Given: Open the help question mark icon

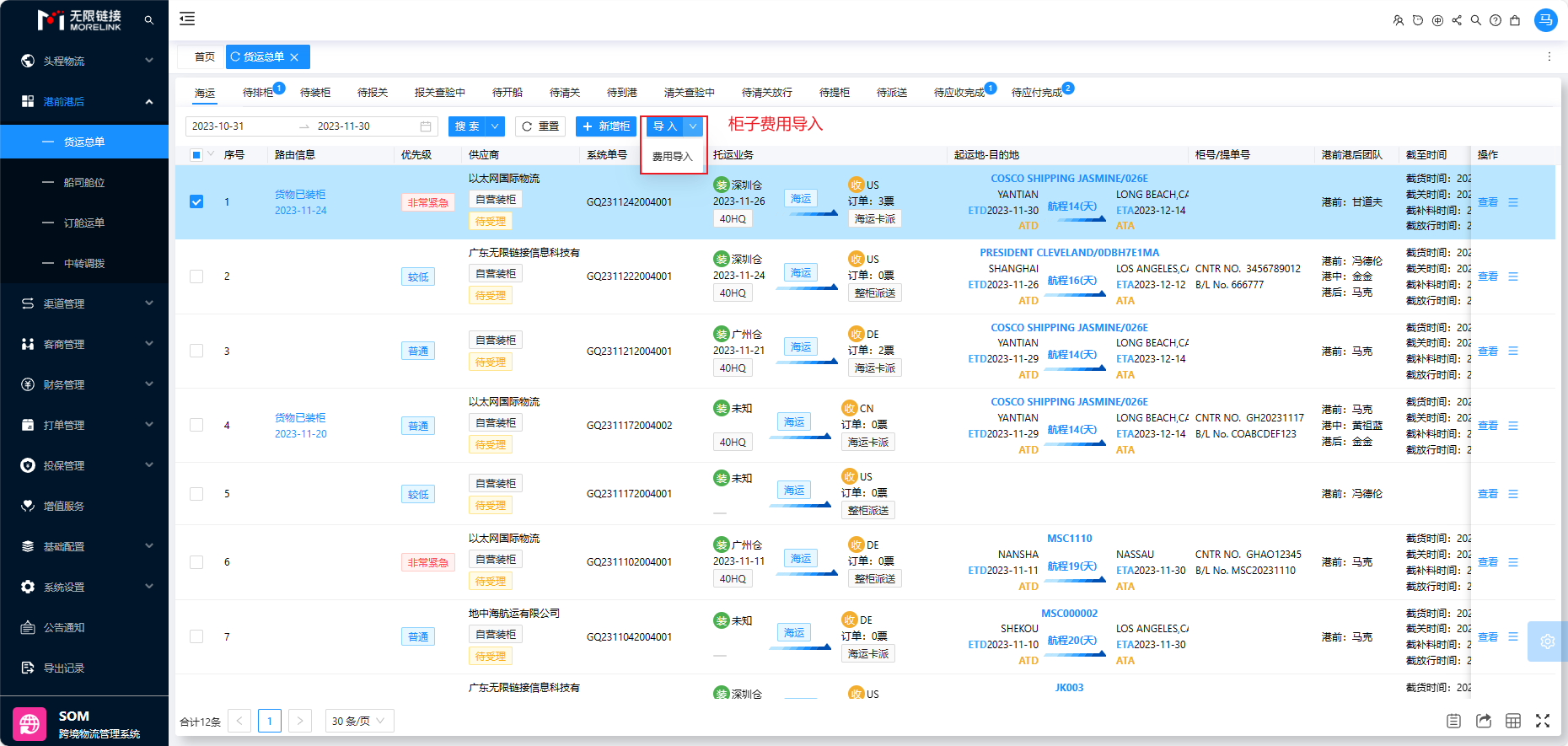Looking at the screenshot, I should [1496, 20].
